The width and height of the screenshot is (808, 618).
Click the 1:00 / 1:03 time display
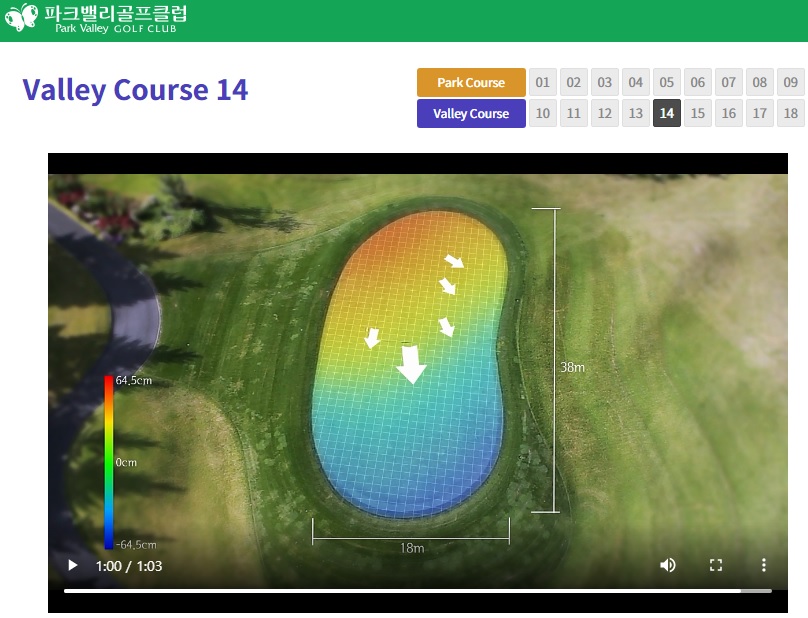click(129, 566)
